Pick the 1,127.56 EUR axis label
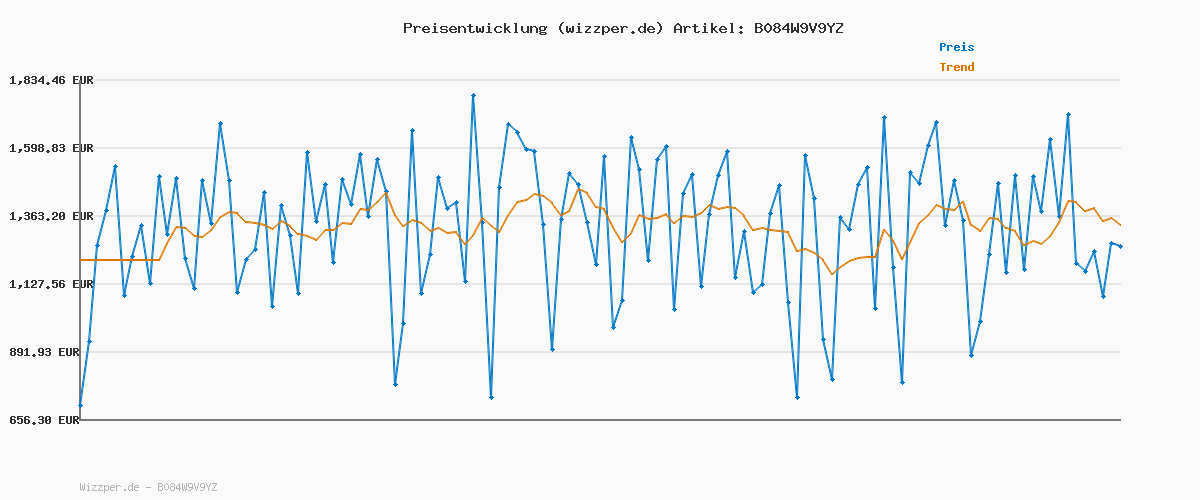Screen dimensions: 1200x500 pyautogui.click(x=51, y=284)
